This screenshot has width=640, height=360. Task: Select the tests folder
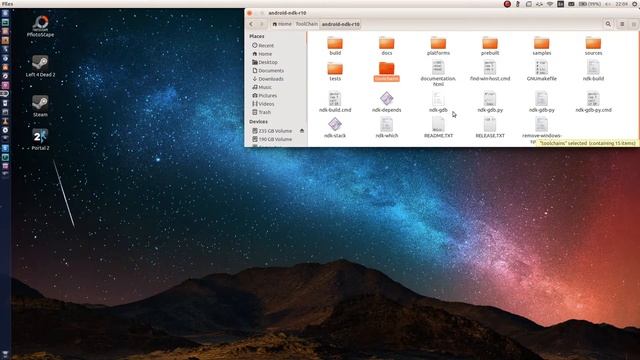[x=335, y=71]
